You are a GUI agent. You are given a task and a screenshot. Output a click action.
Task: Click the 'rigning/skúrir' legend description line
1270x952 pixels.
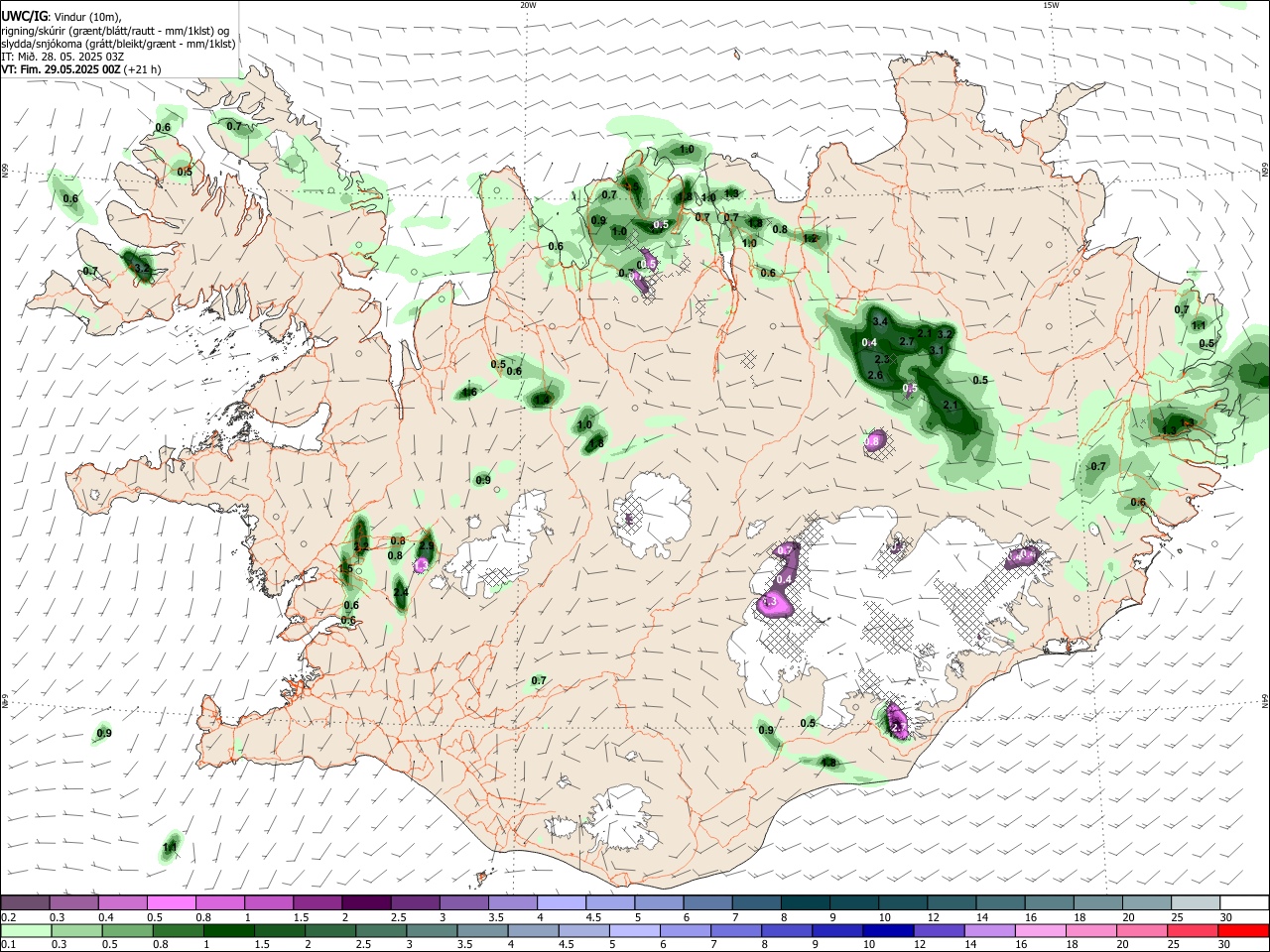click(116, 31)
